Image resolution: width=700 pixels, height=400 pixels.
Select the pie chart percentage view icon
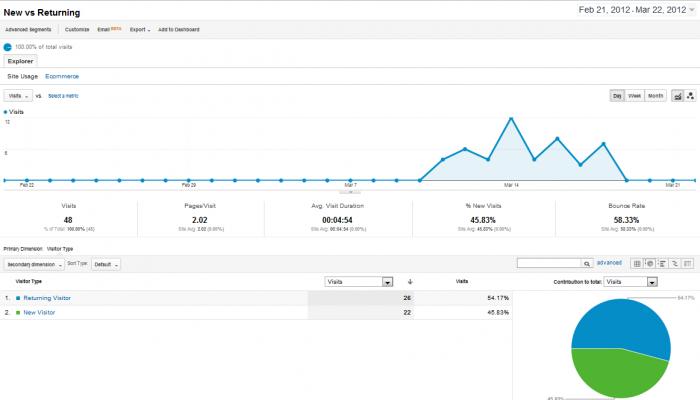(650, 264)
